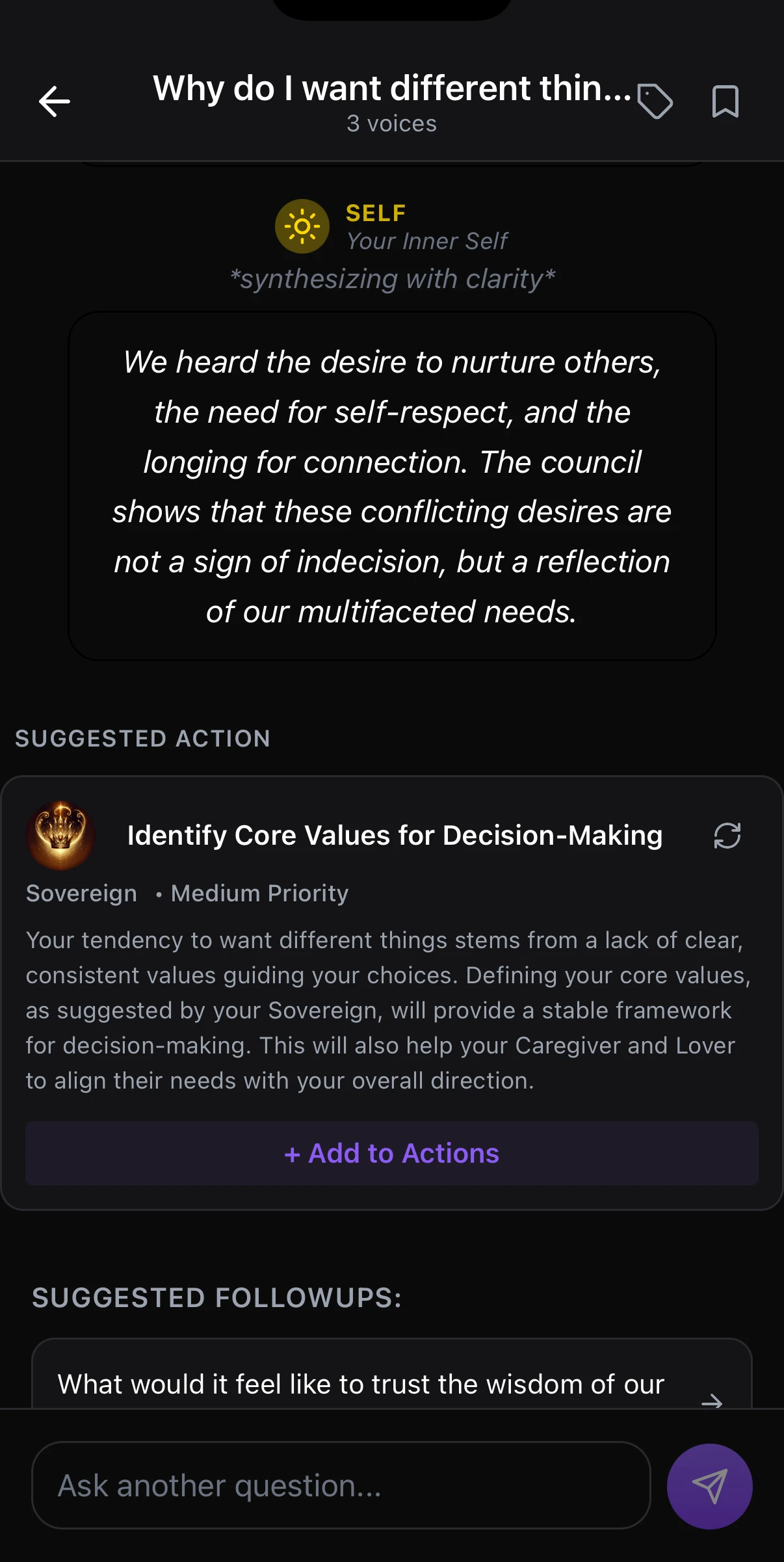Tap the yellow sun Self avatar
Screen dimensions: 784x1562
tap(302, 226)
